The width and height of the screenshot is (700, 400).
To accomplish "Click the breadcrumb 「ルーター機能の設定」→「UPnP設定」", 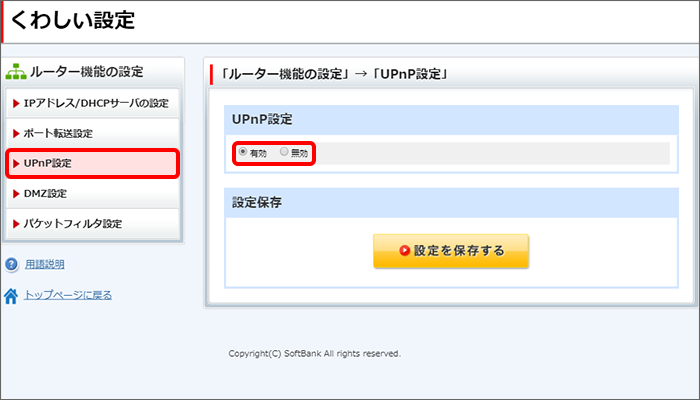I will pos(334,74).
